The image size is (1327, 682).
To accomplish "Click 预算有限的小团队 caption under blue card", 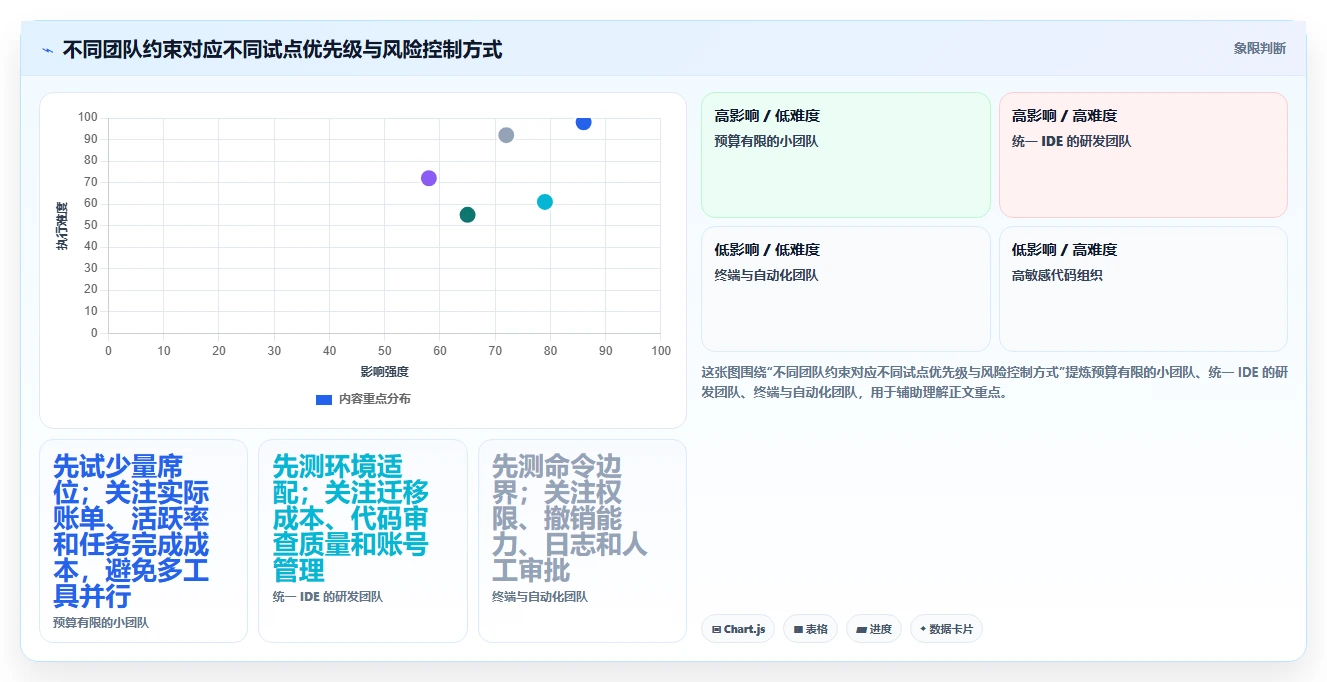I will pyautogui.click(x=101, y=622).
